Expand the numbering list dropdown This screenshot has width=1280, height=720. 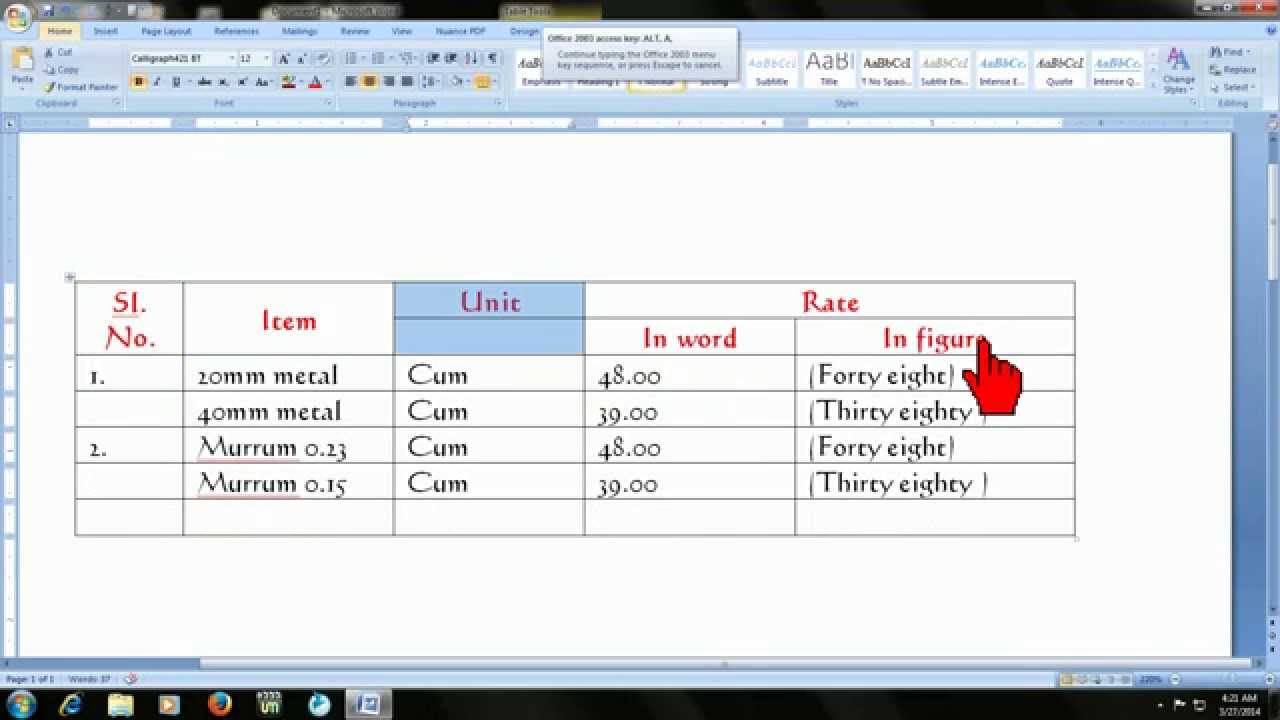point(391,59)
